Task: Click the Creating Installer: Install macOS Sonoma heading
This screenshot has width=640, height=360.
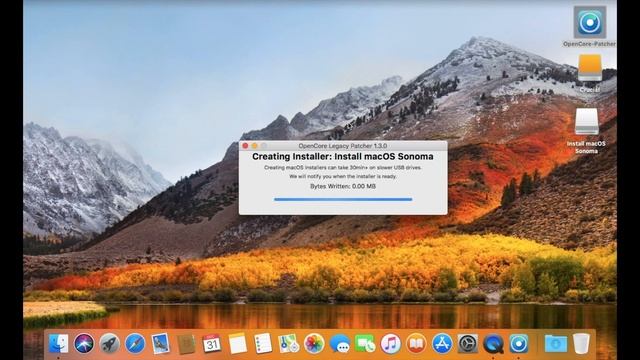Action: click(x=343, y=156)
